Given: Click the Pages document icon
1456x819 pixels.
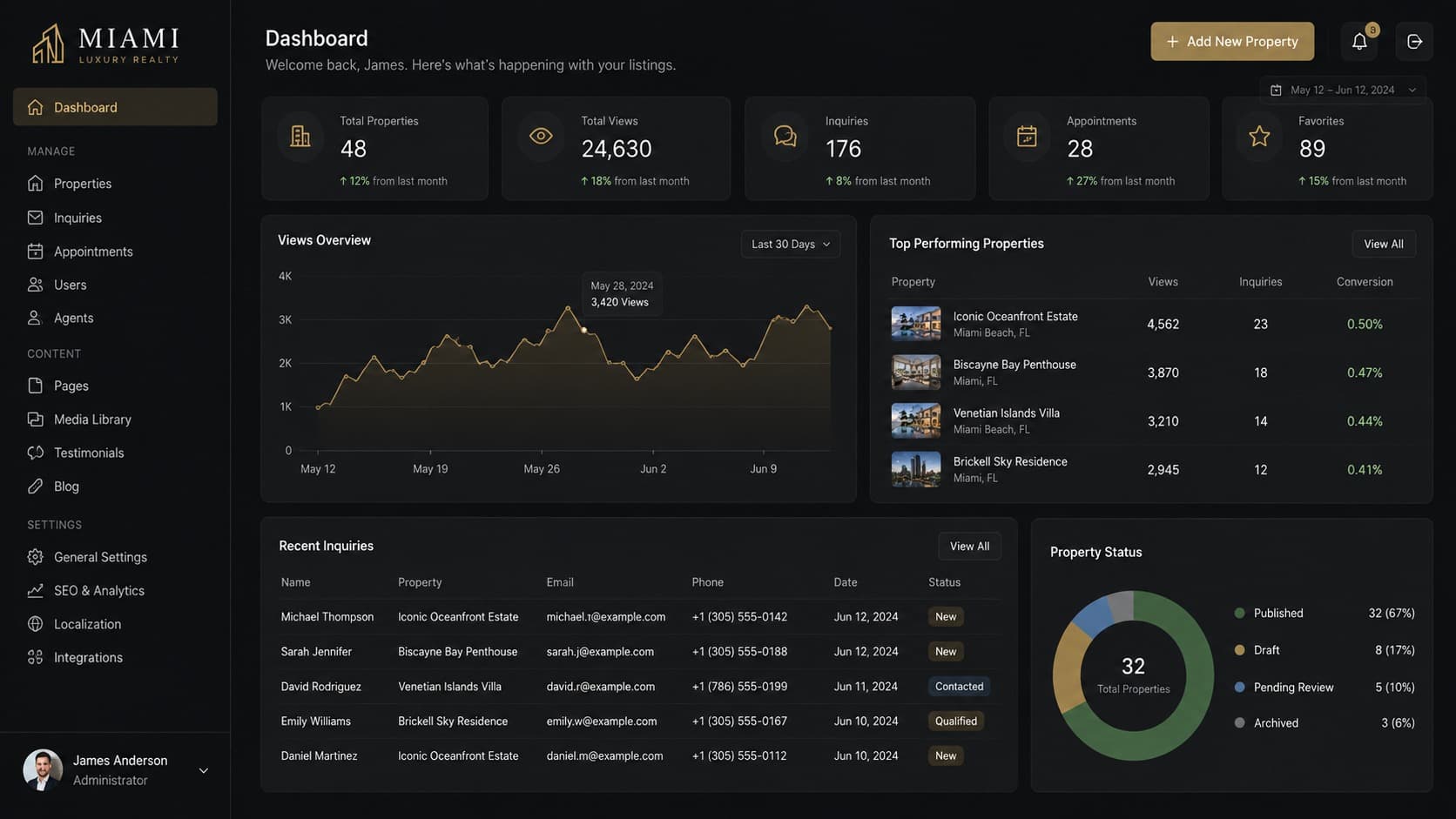Looking at the screenshot, I should click(35, 386).
